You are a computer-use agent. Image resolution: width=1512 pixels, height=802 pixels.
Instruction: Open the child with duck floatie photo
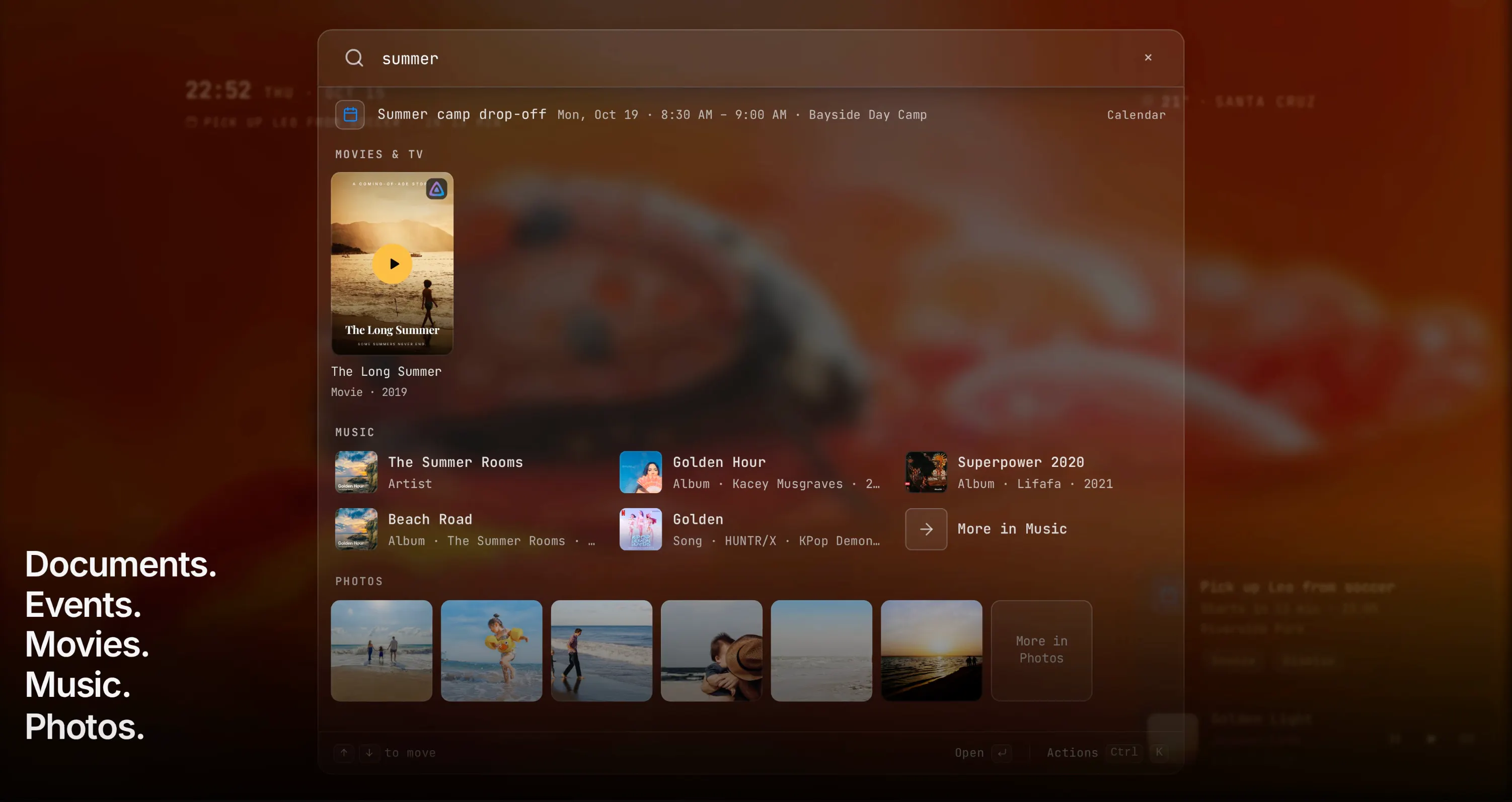[x=491, y=650]
